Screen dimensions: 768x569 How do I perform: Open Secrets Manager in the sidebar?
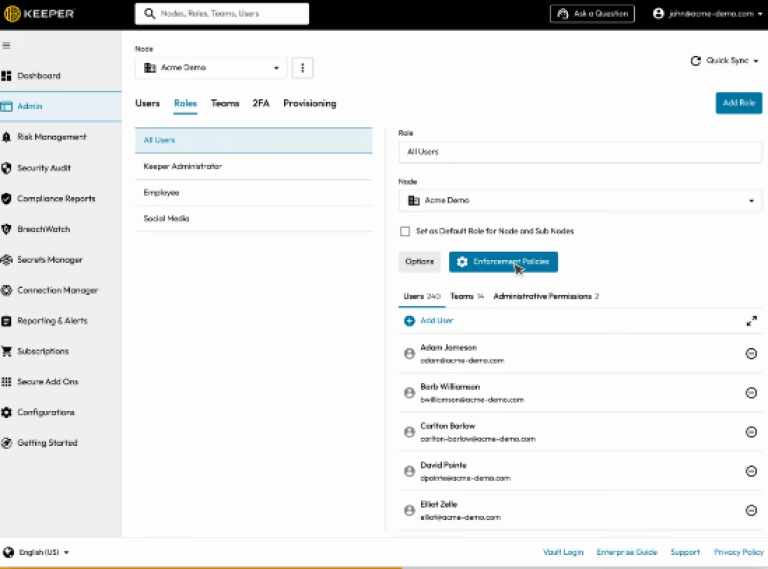click(49, 260)
